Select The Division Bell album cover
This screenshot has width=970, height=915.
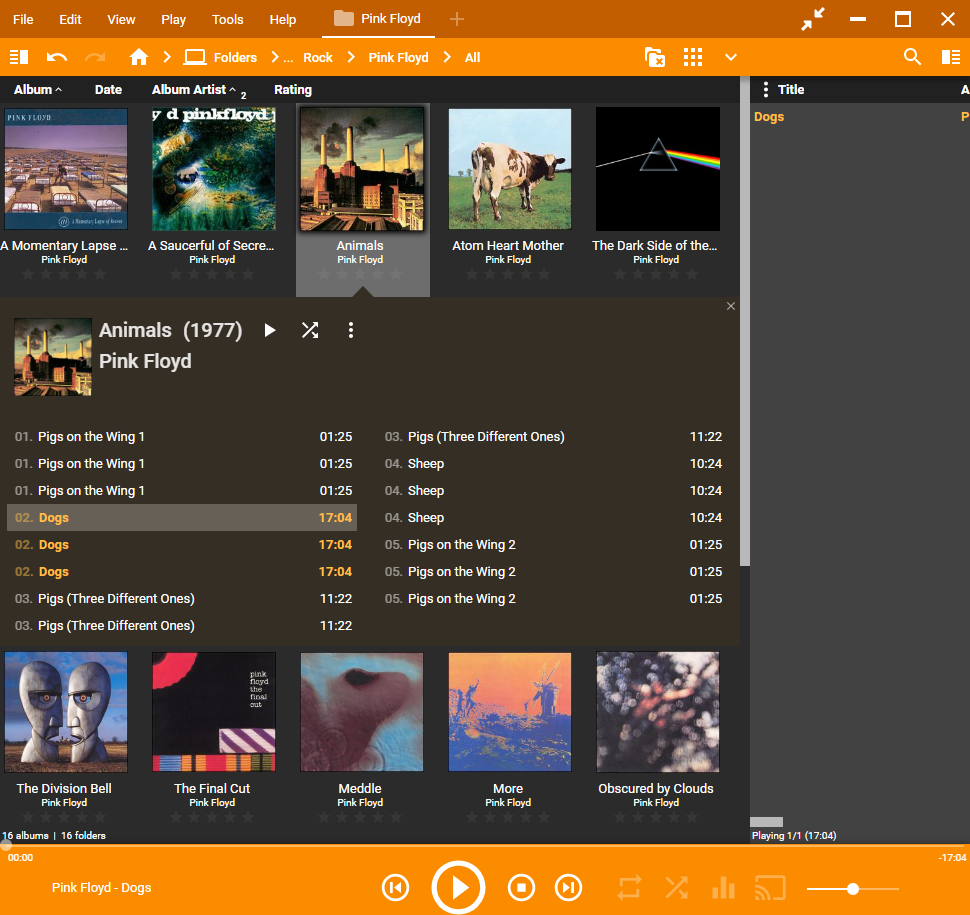tap(65, 712)
